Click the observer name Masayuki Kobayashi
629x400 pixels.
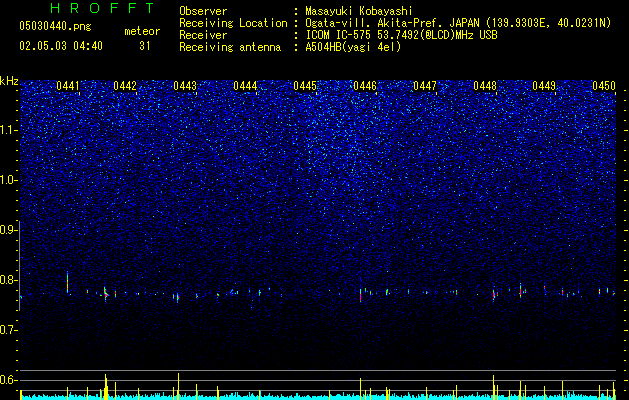359,11
